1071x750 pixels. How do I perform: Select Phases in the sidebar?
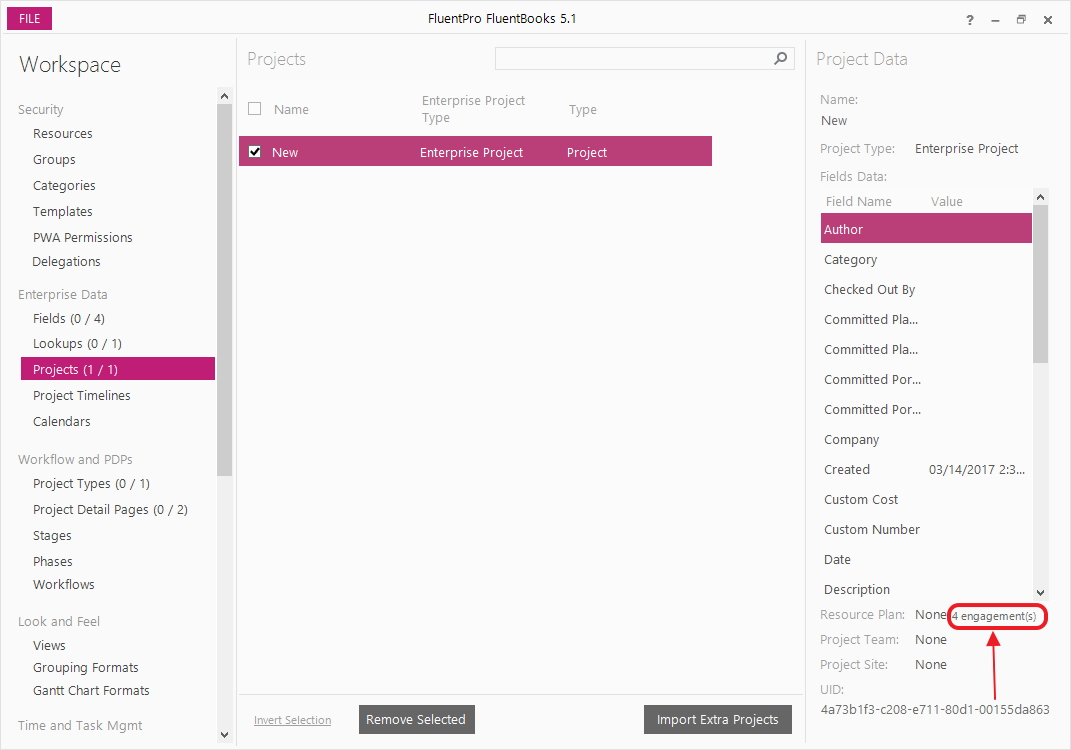(53, 561)
